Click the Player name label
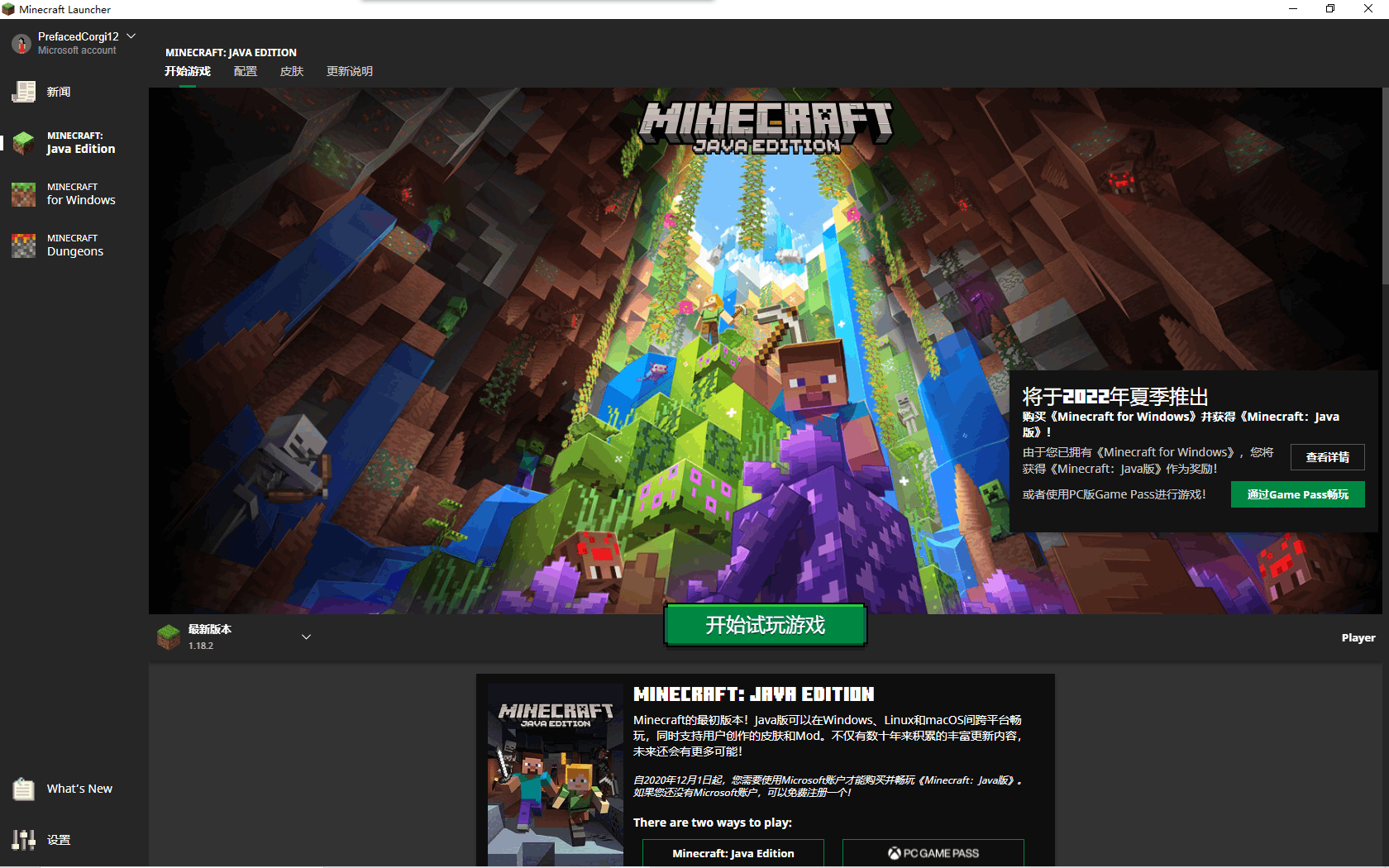This screenshot has height=868, width=1389. 1358,637
